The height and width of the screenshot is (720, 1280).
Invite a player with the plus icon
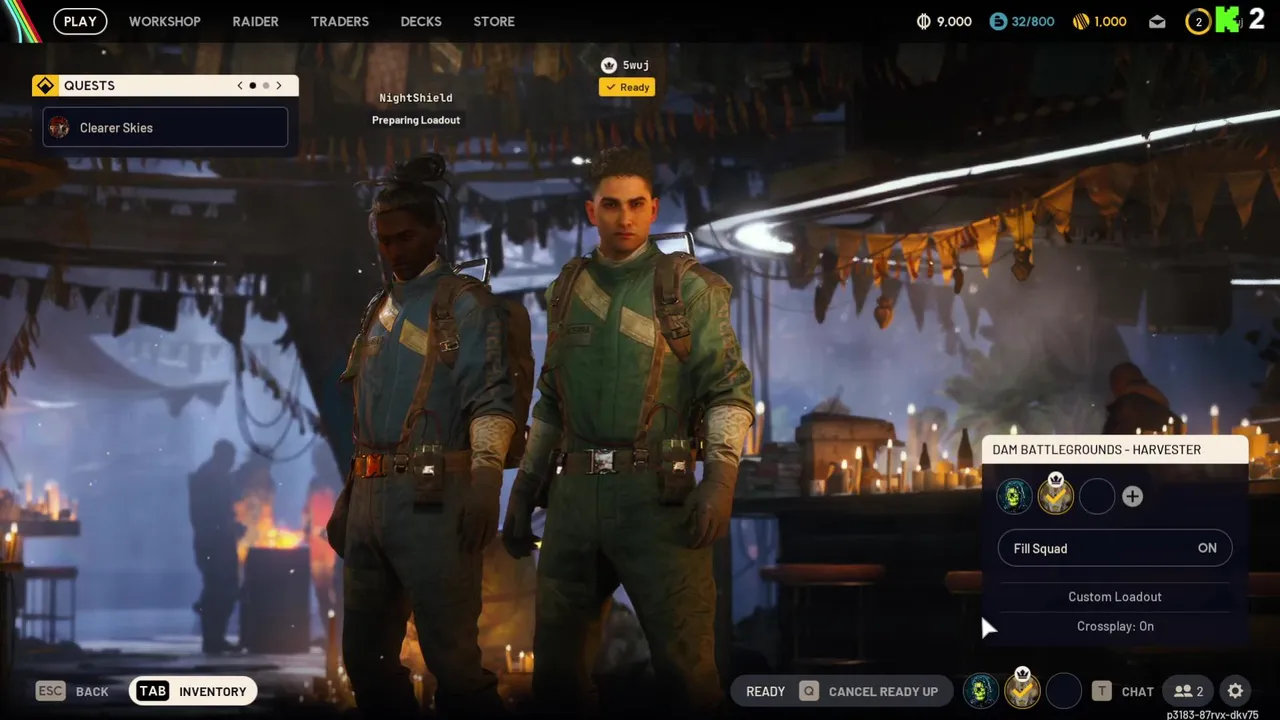pyautogui.click(x=1132, y=496)
